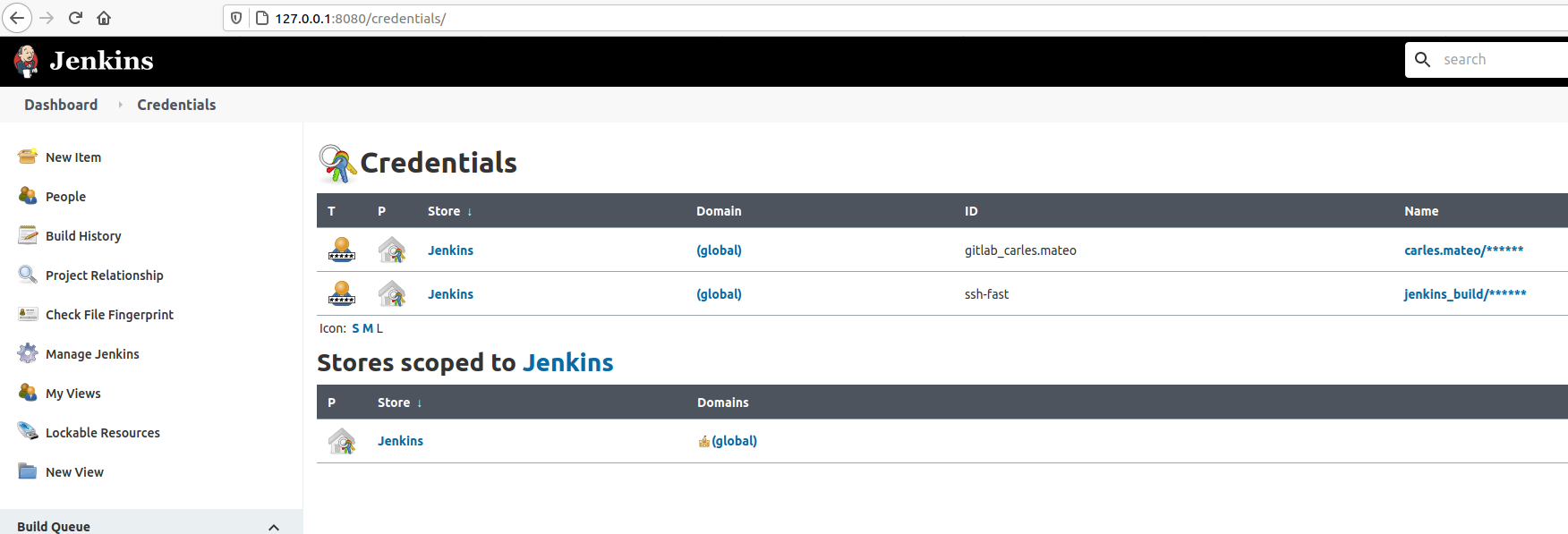Viewport: 1568px width, 534px height.
Task: Click the small castle icon beside (global) domain
Action: pyautogui.click(x=704, y=441)
